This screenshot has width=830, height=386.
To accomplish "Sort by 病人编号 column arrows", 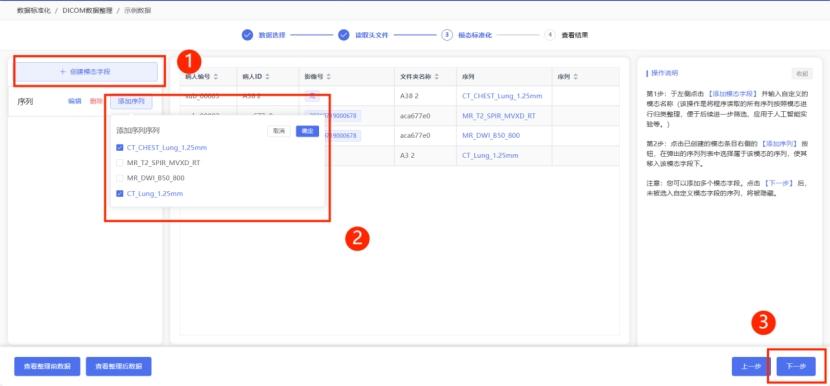I will click(216, 77).
